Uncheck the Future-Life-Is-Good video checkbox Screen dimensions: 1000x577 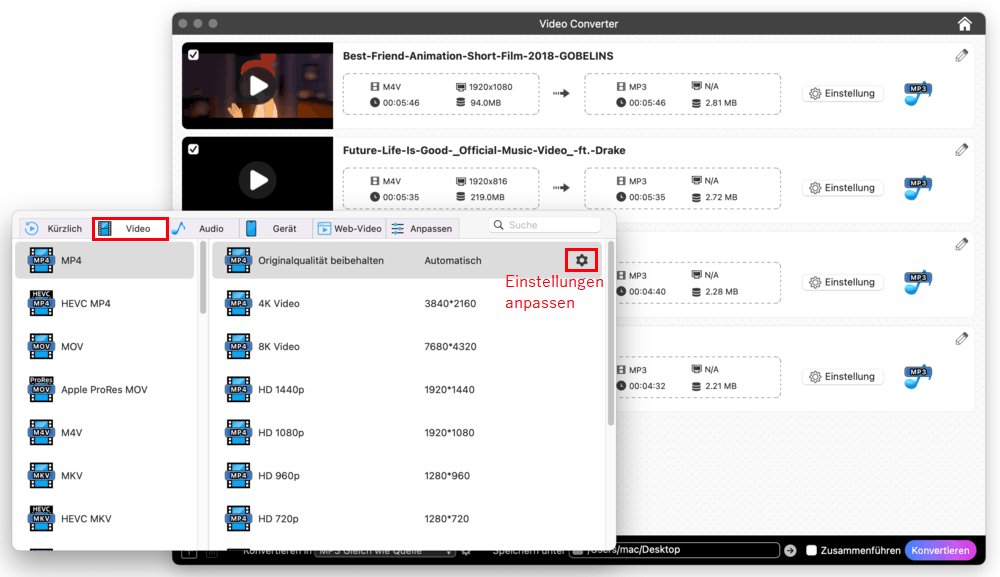pyautogui.click(x=193, y=149)
